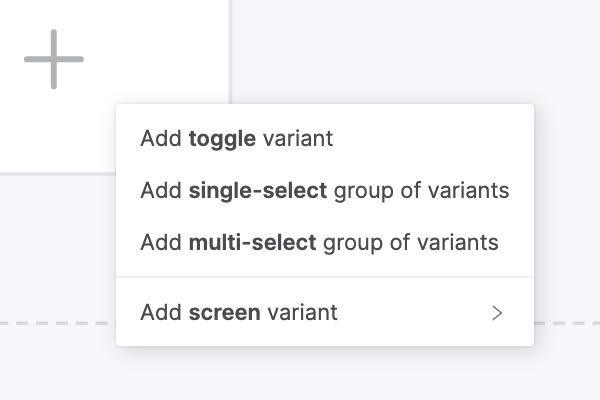Click the bold "screen" text in the menu
The width and height of the screenshot is (600, 400).
(x=224, y=312)
